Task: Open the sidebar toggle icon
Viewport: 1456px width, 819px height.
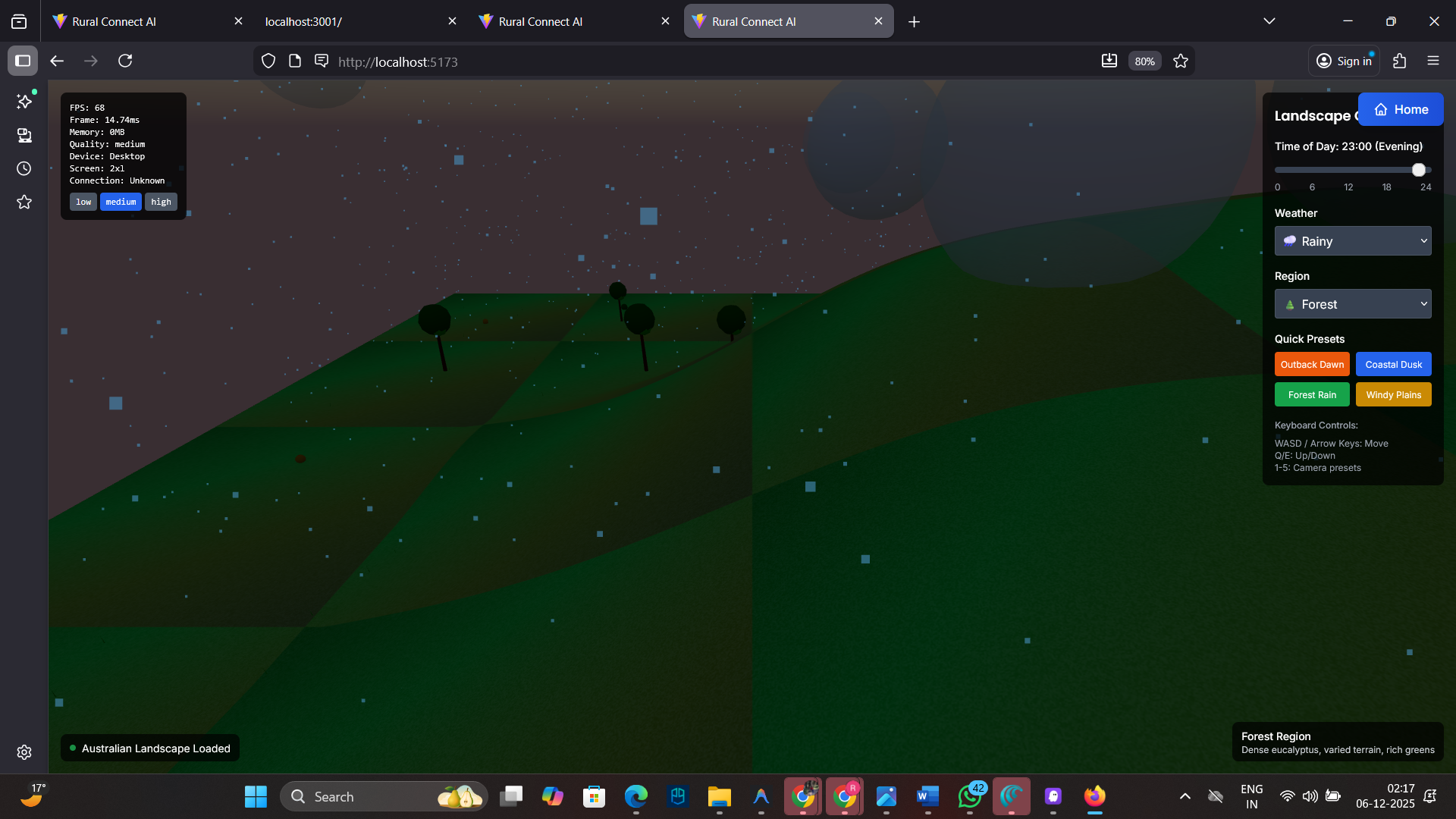Action: [23, 61]
